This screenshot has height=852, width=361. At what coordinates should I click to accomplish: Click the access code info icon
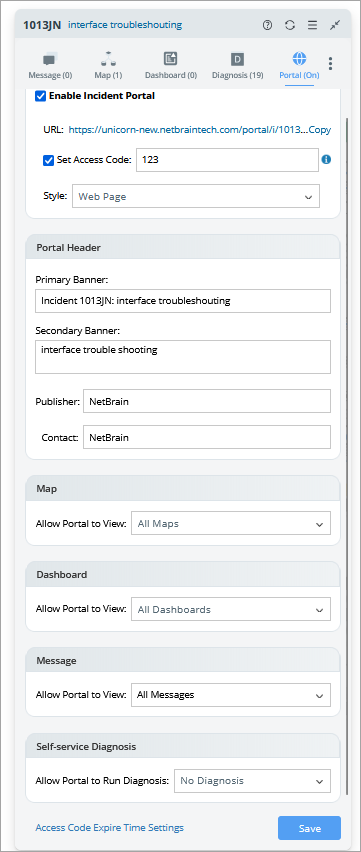click(326, 160)
